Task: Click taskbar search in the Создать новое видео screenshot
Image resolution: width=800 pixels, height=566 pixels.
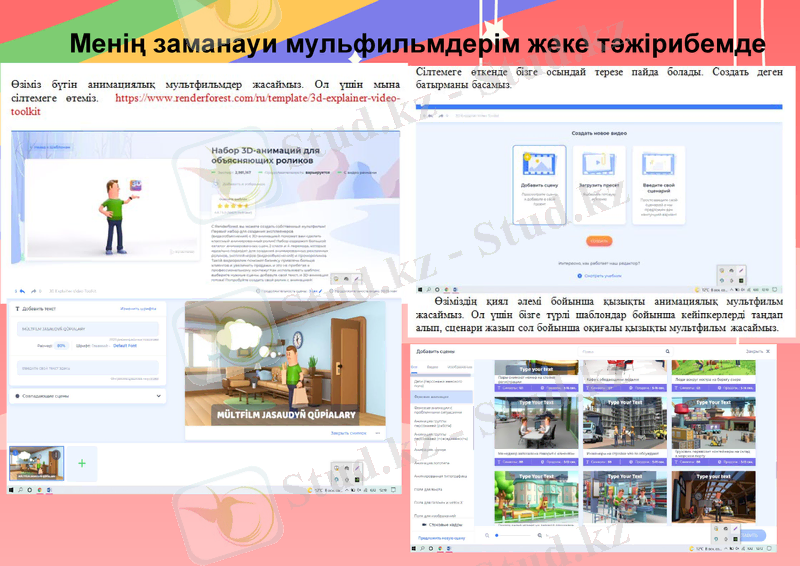Action: pyautogui.click(x=429, y=290)
